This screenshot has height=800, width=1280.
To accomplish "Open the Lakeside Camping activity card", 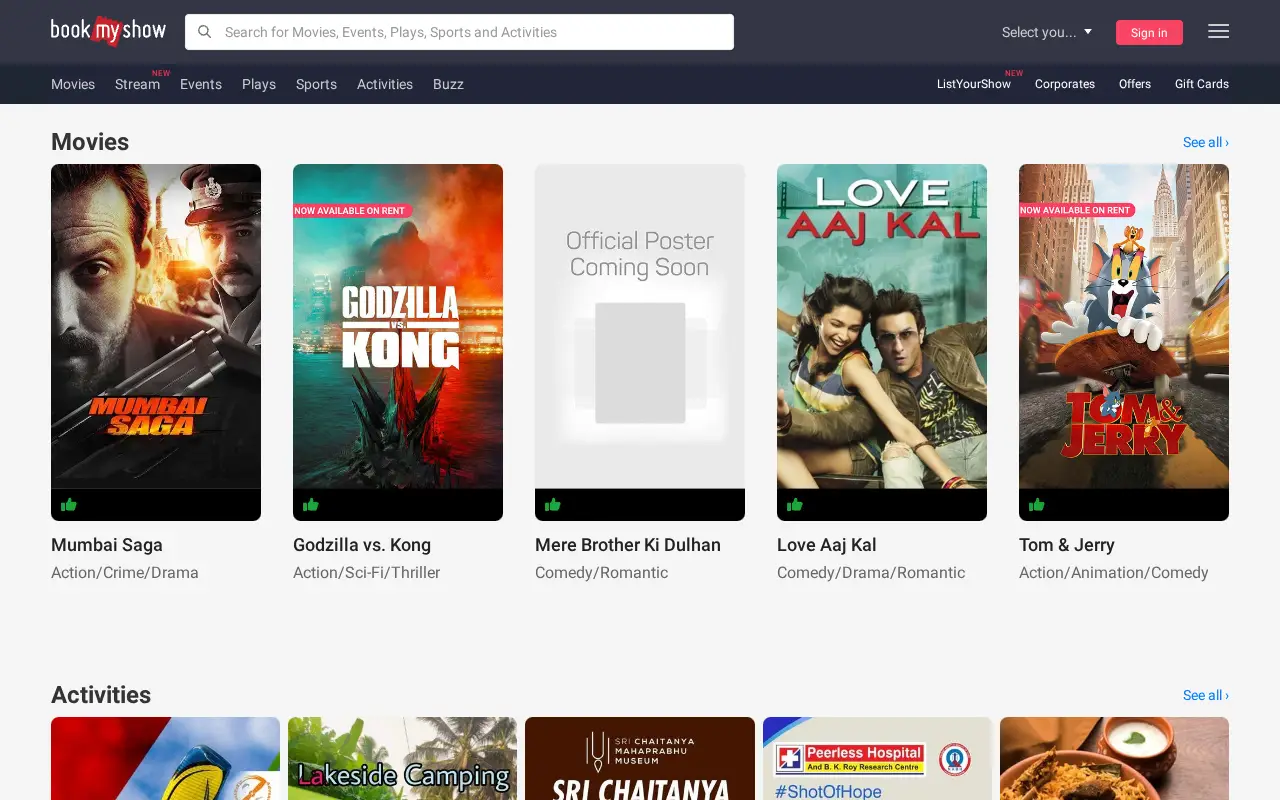I will pyautogui.click(x=402, y=758).
